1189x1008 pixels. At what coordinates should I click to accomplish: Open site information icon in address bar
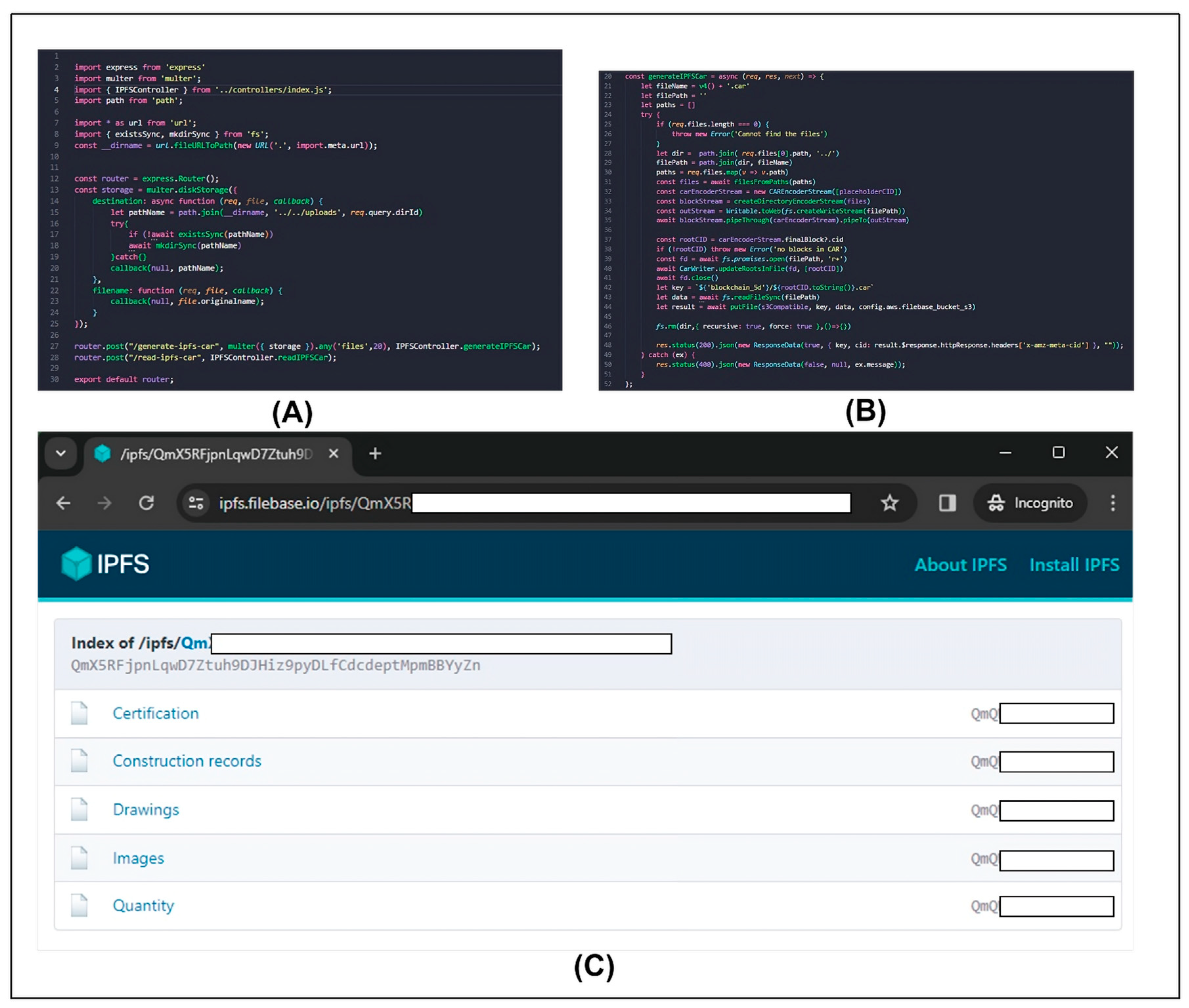[x=196, y=503]
